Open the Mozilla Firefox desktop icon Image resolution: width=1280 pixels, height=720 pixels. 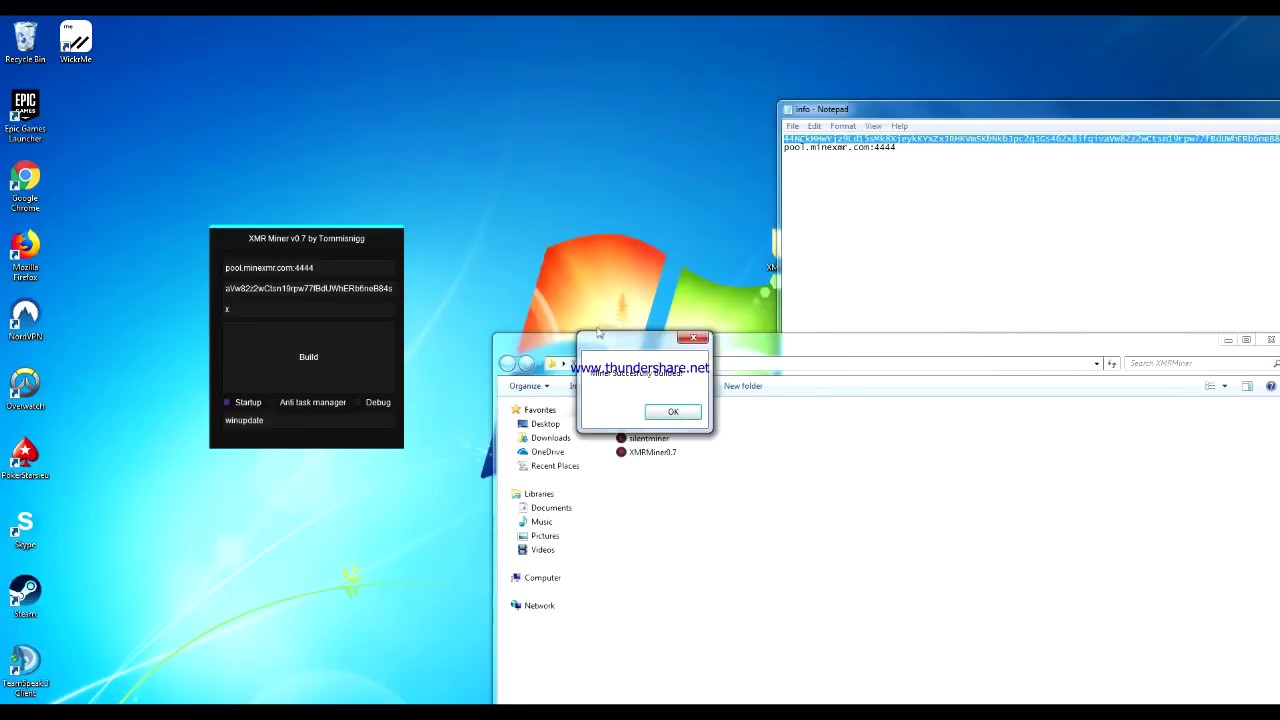[x=25, y=256]
